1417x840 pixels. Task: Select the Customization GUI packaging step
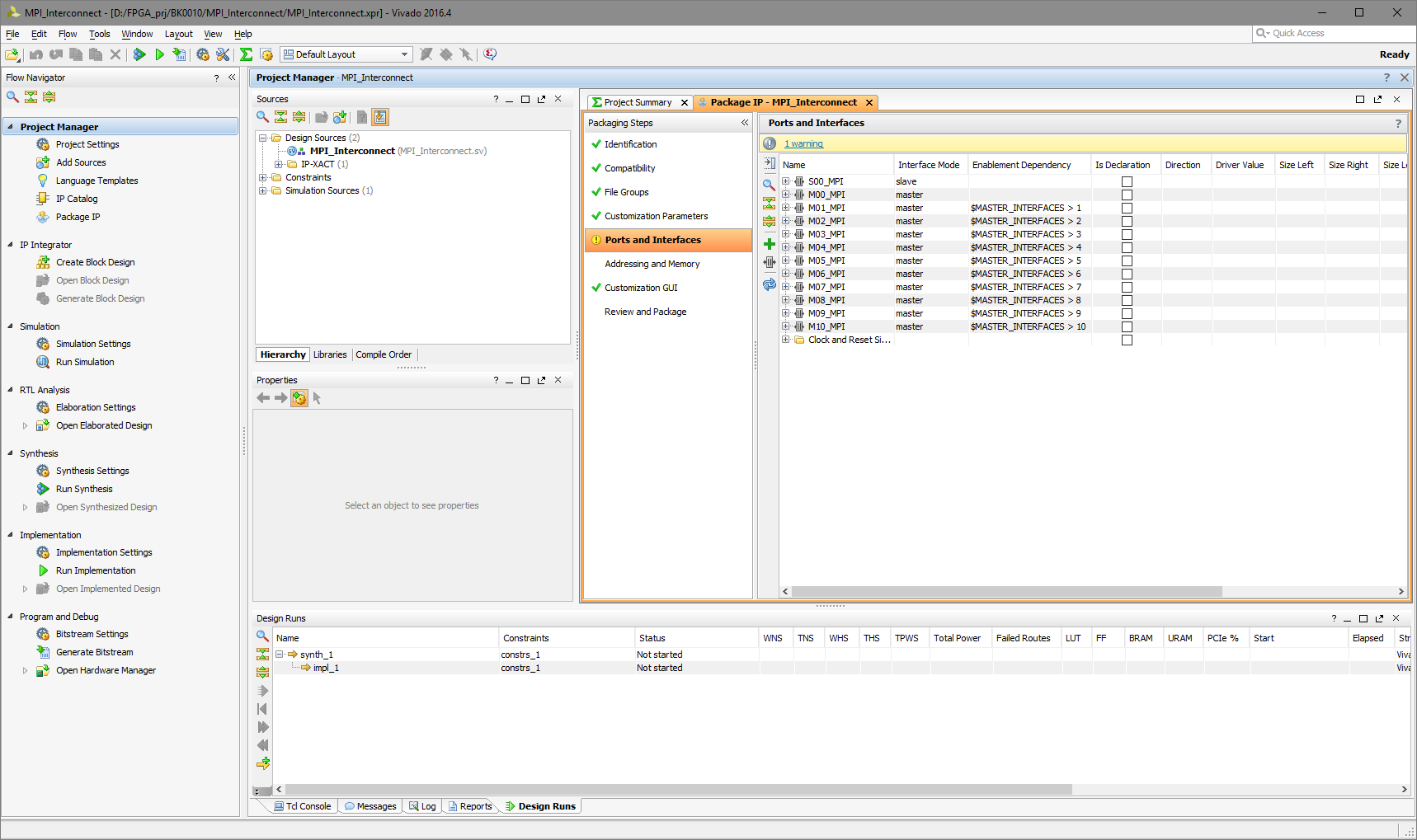point(641,288)
